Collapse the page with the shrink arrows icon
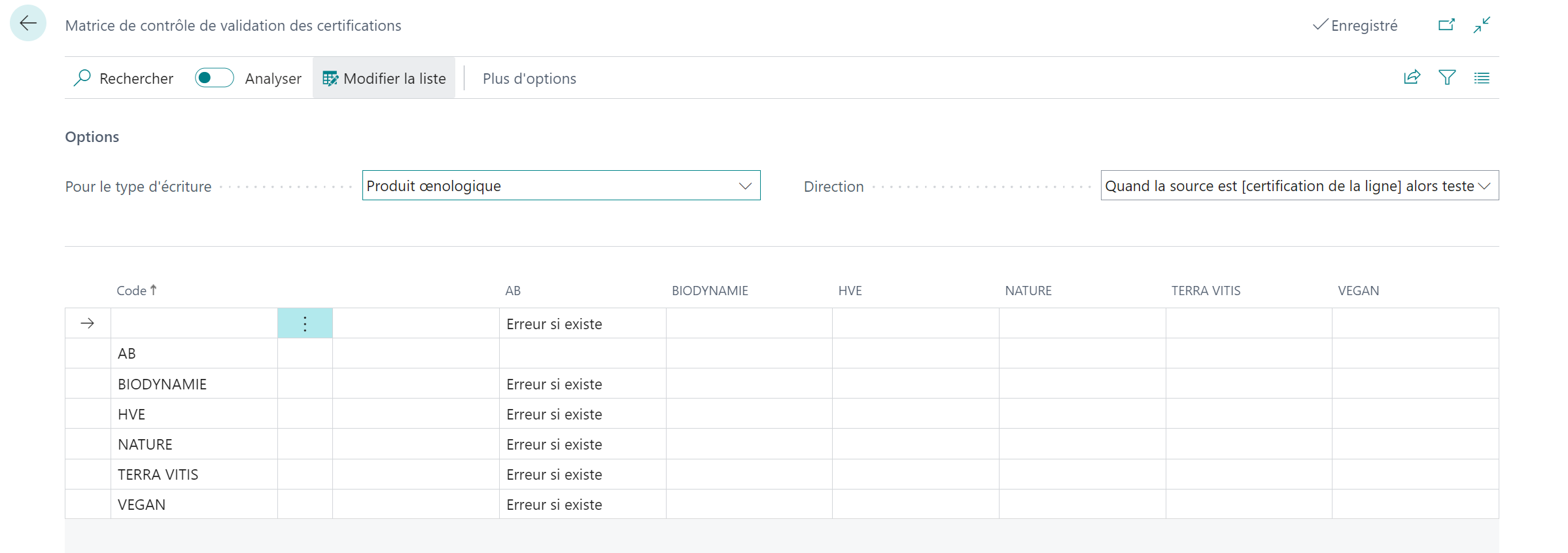 click(x=1482, y=25)
